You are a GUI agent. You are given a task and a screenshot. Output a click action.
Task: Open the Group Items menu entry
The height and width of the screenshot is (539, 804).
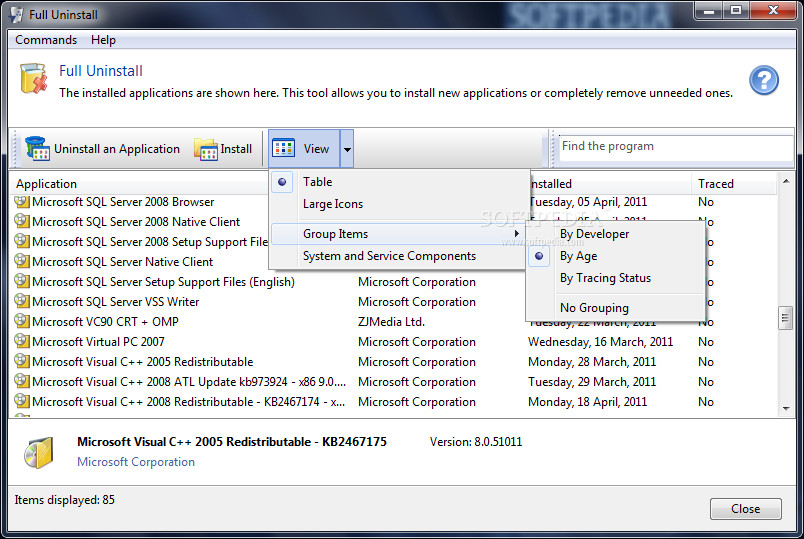point(335,234)
